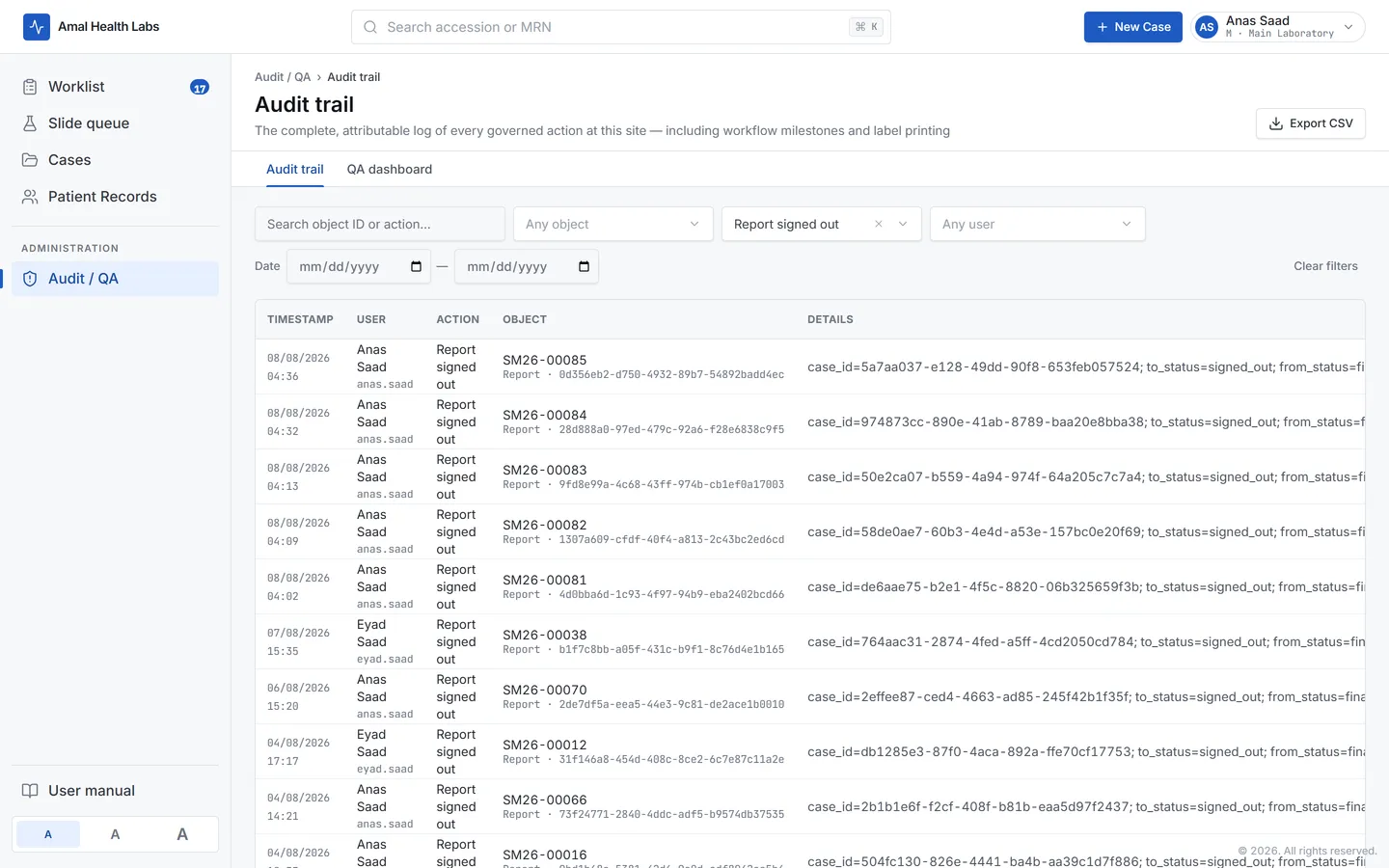Click object SM26-00083 in the table

(x=545, y=470)
